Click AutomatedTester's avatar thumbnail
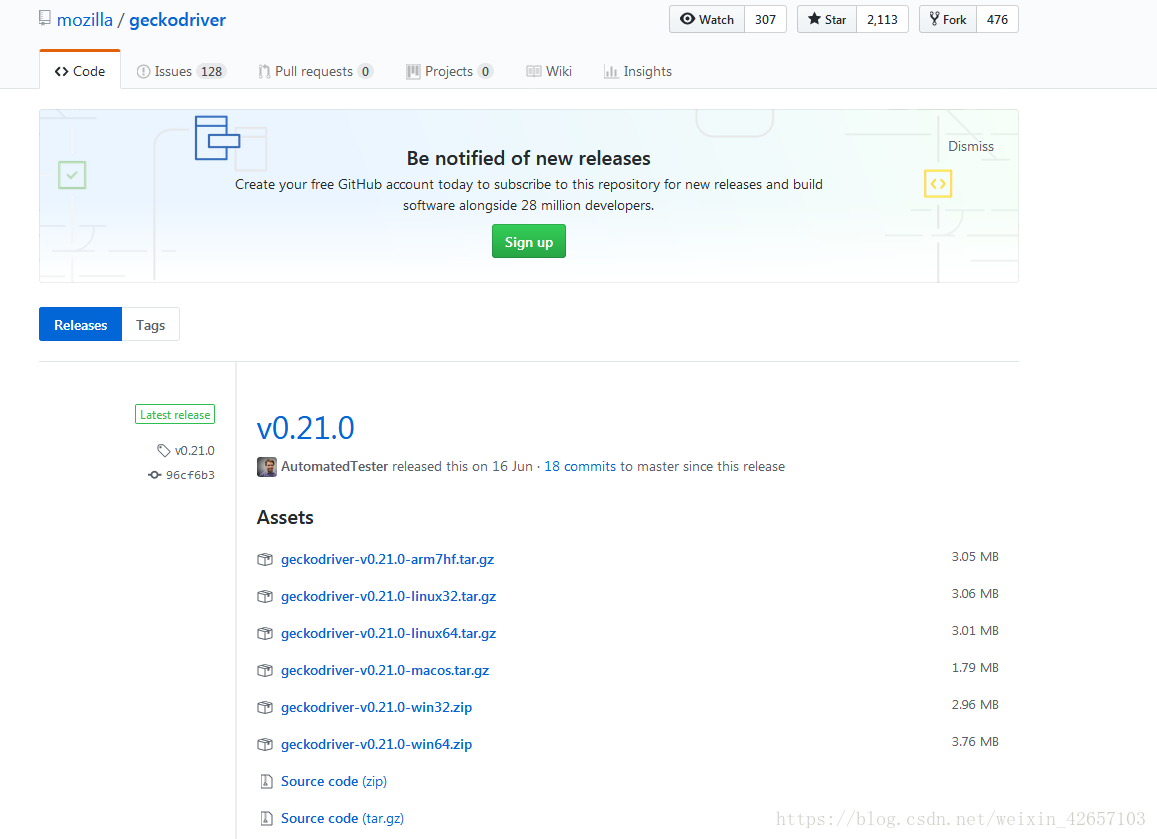The height and width of the screenshot is (839, 1157). (x=266, y=466)
